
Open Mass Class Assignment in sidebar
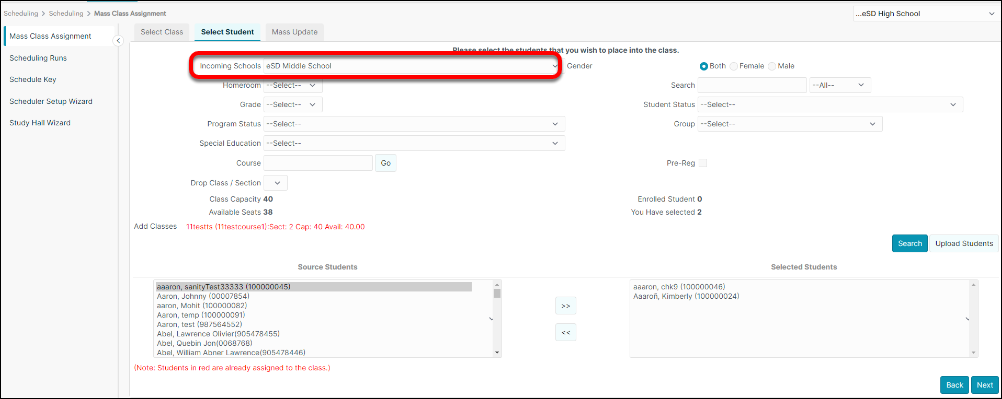(50, 36)
